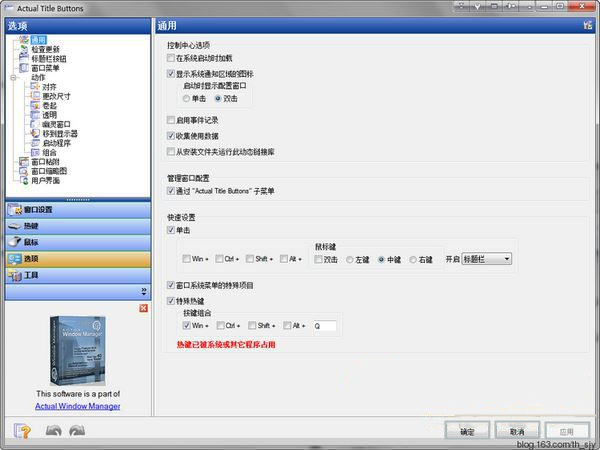Click the pin icon in the 通用 header

point(588,24)
